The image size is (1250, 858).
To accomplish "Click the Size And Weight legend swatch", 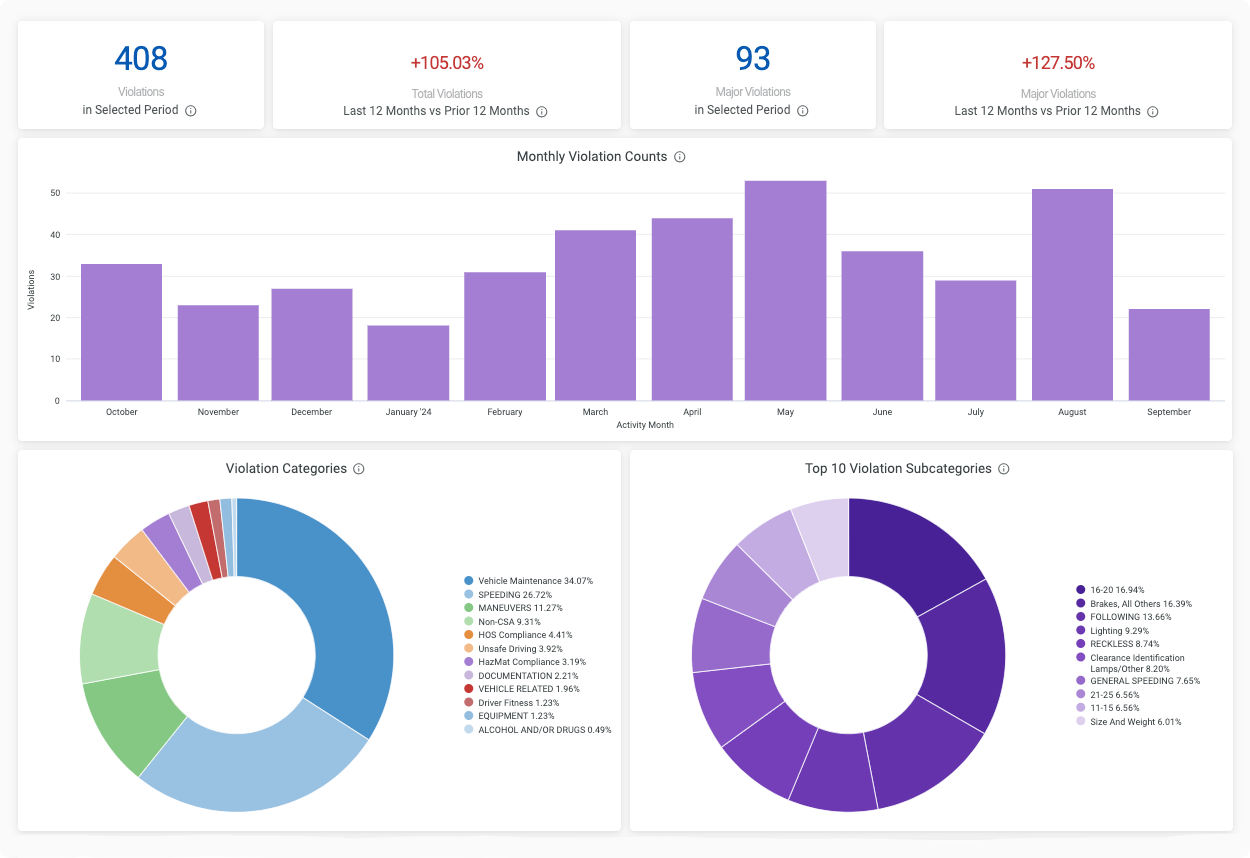I will [1081, 721].
